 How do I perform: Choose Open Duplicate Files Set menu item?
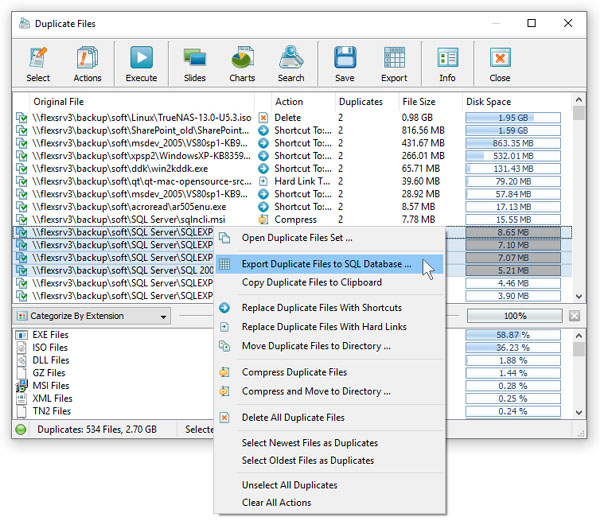[x=329, y=238]
